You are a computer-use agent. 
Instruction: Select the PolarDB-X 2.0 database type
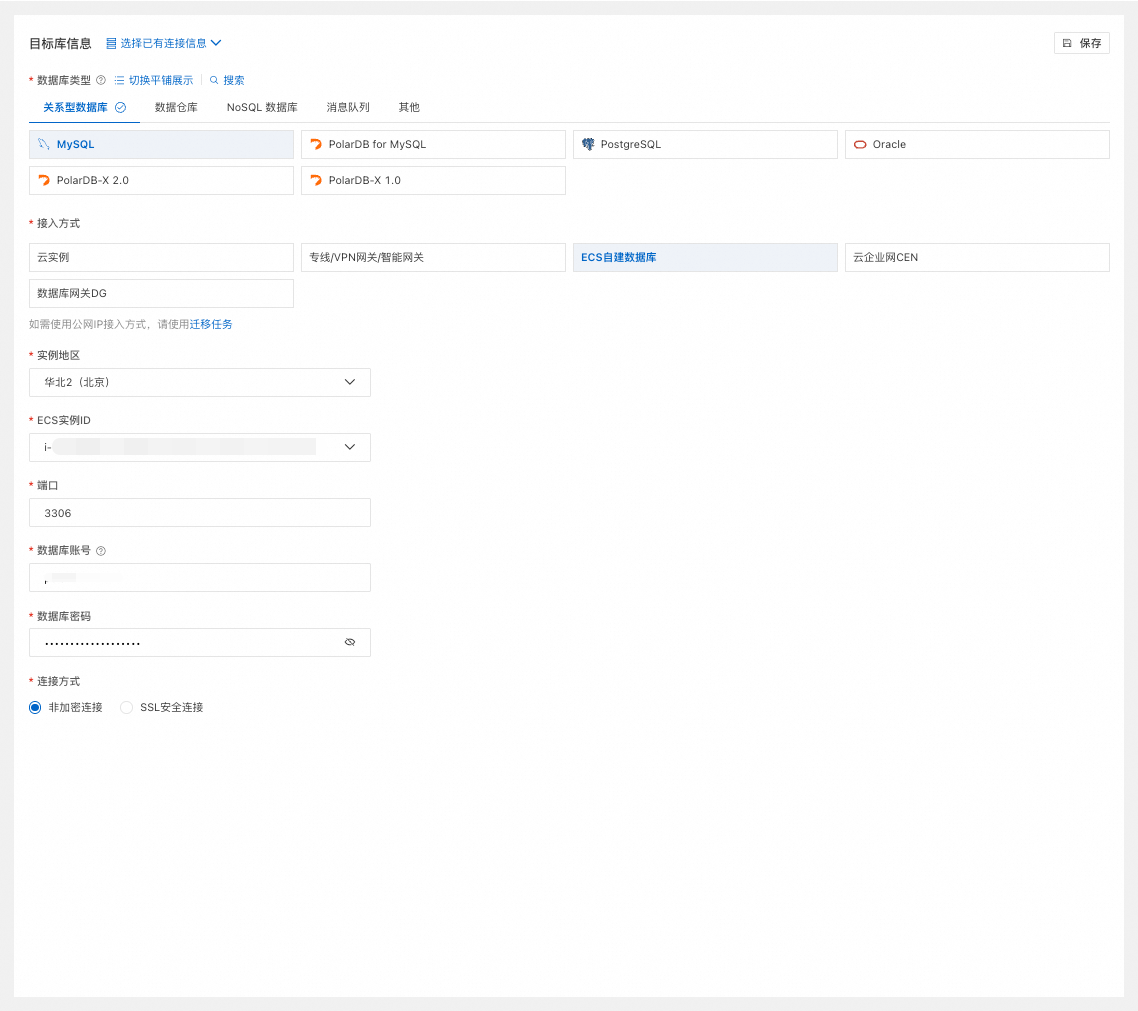tap(161, 180)
